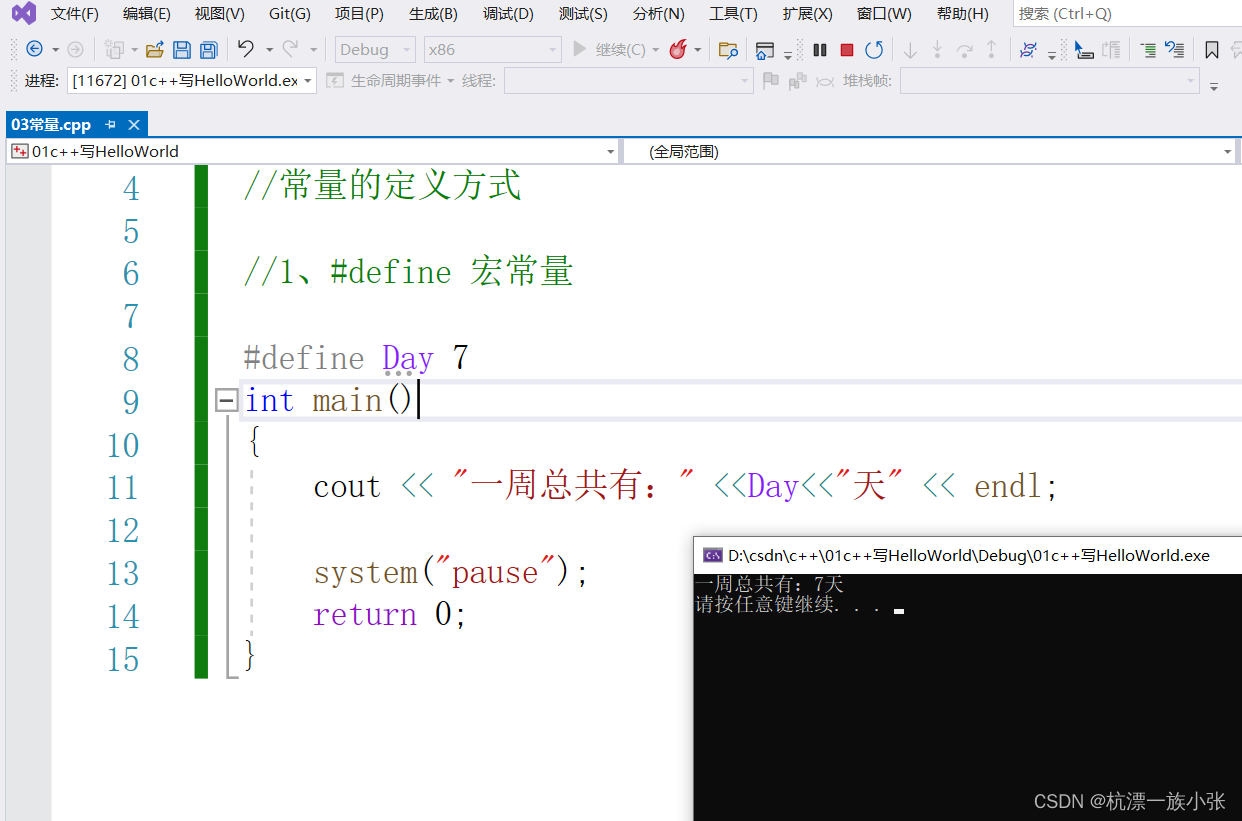The height and width of the screenshot is (821, 1242).
Task: Open the 工具(T) menu
Action: coord(733,14)
